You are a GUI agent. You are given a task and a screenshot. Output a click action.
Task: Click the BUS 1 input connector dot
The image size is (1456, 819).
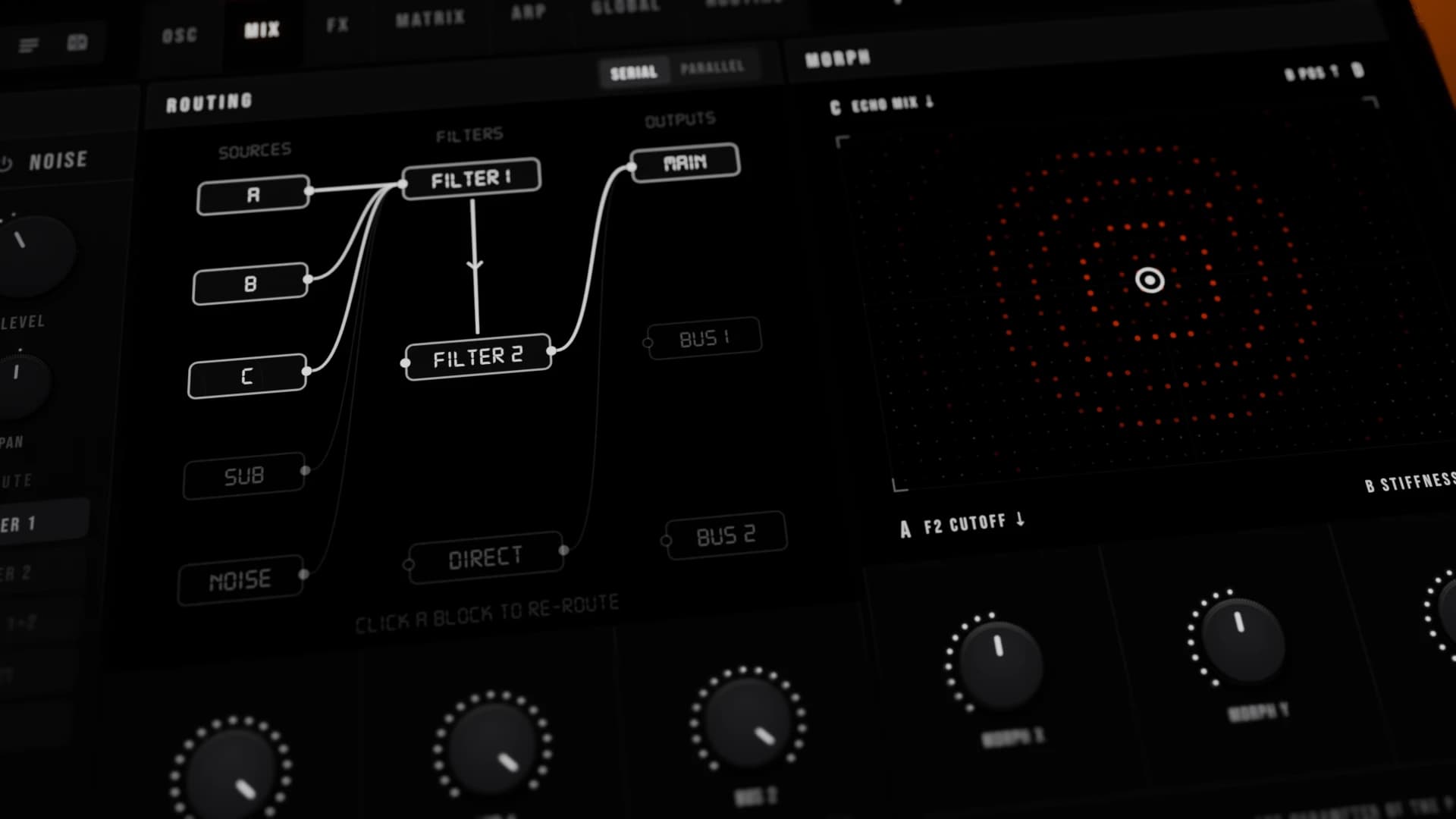(648, 343)
